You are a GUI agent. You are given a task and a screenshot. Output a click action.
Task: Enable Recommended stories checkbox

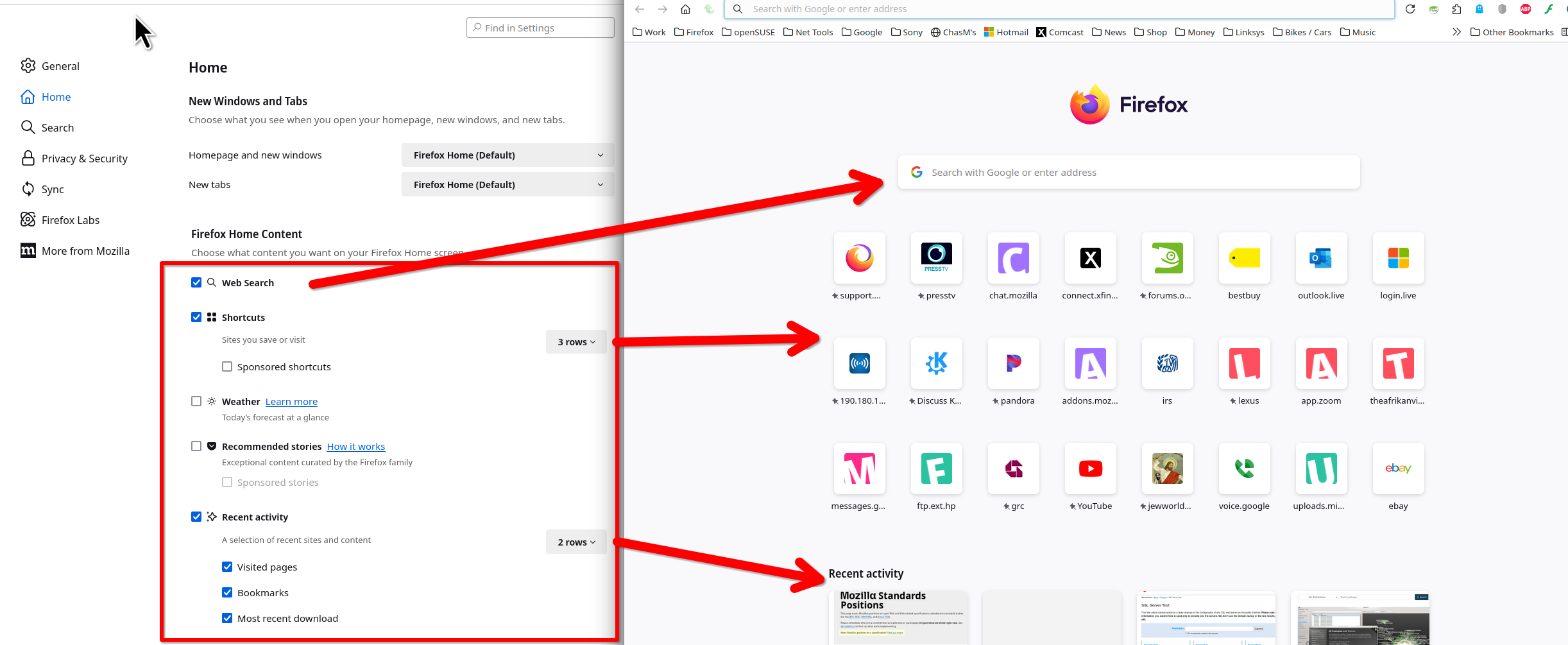[x=196, y=446]
